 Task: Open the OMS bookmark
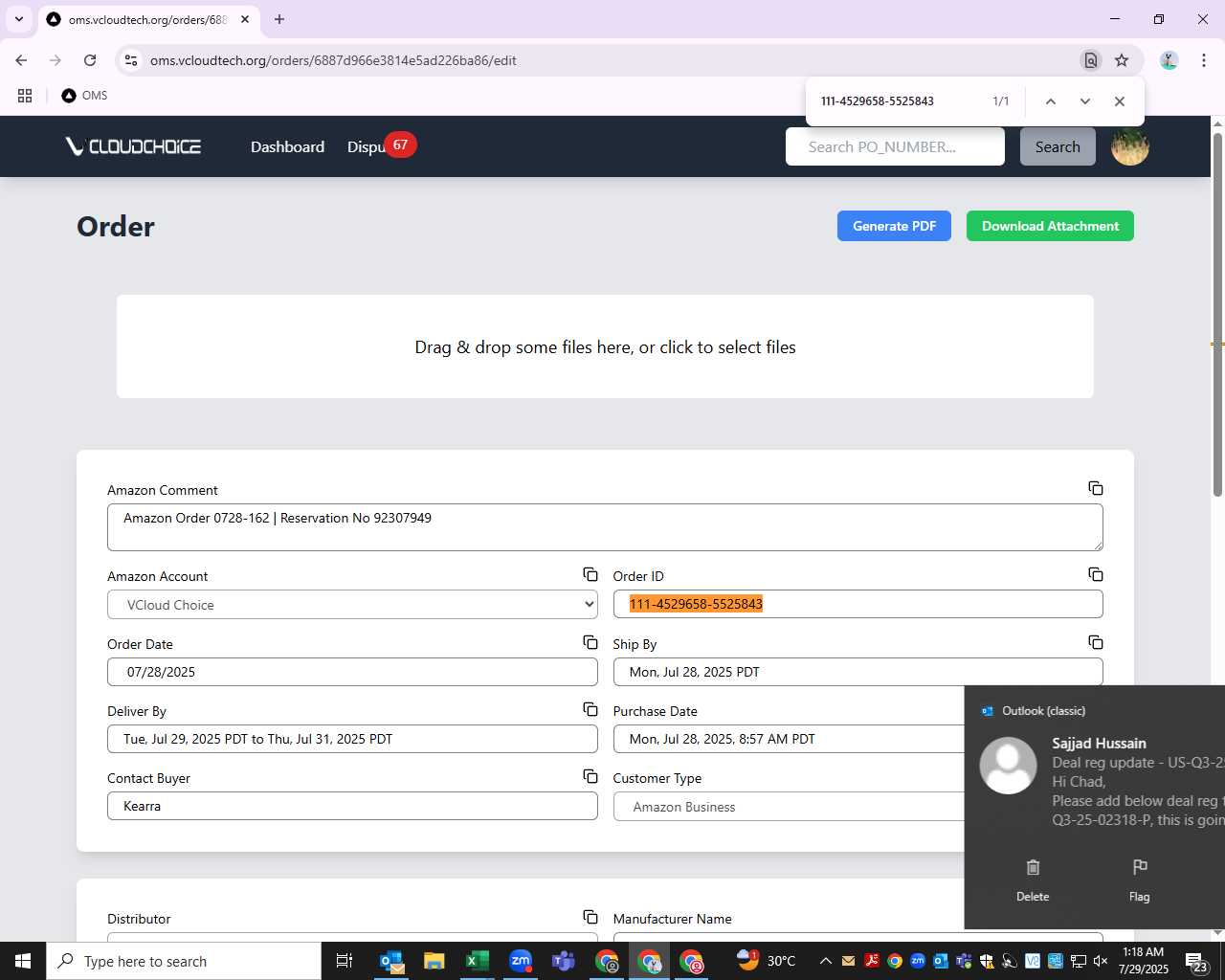coord(84,96)
